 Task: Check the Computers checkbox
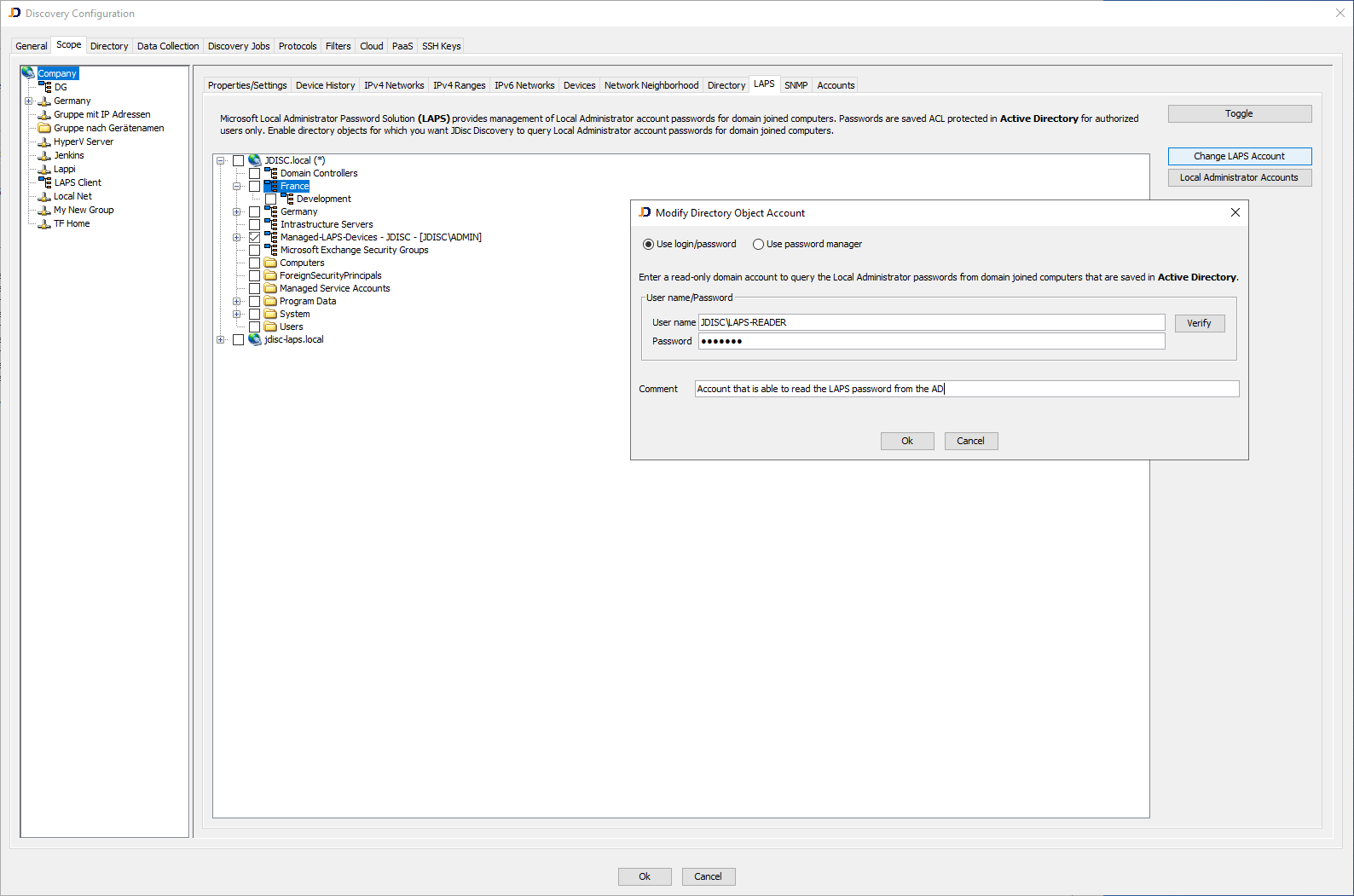pos(254,263)
